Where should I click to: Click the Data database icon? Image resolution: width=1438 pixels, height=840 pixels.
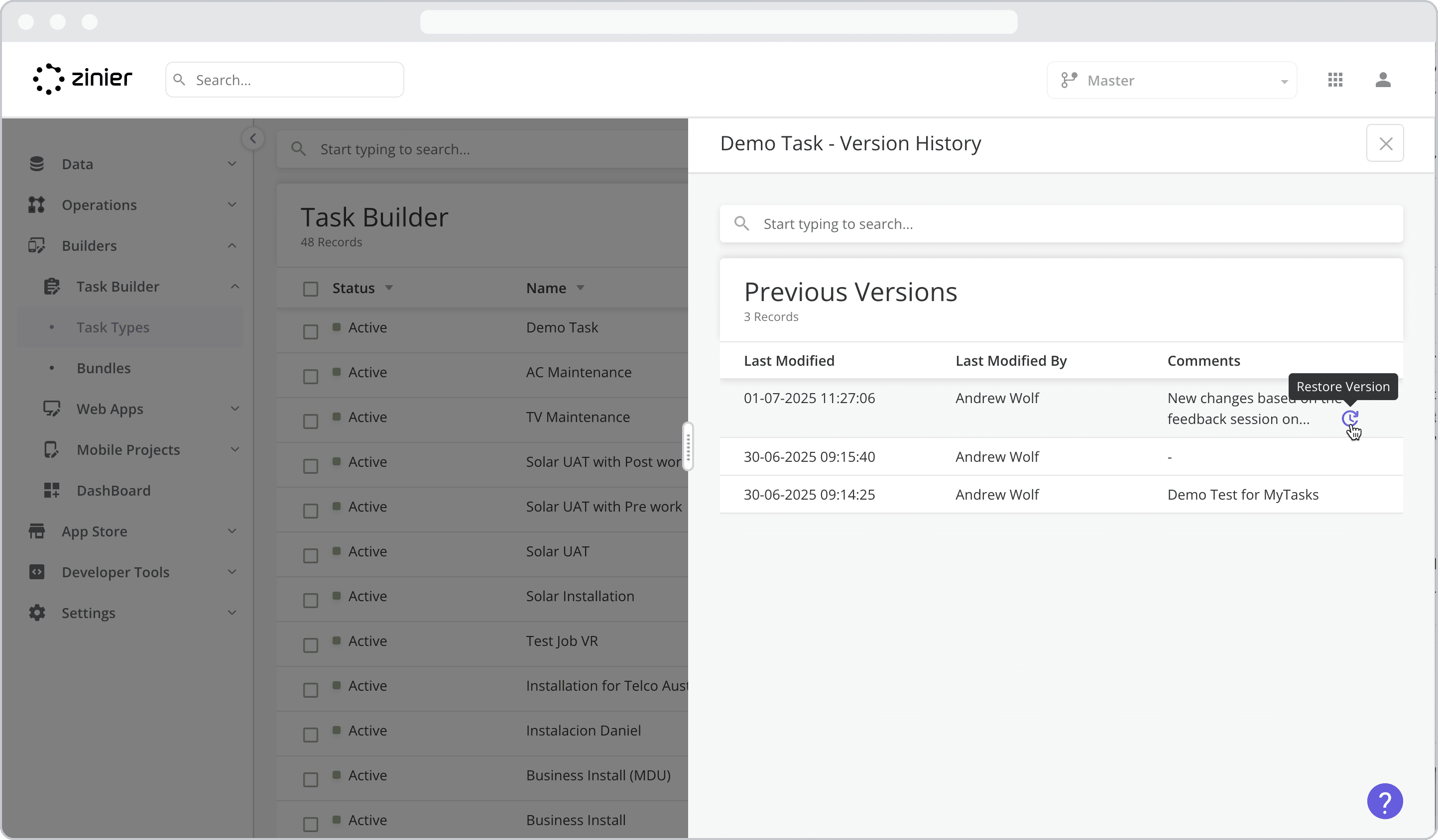click(36, 164)
